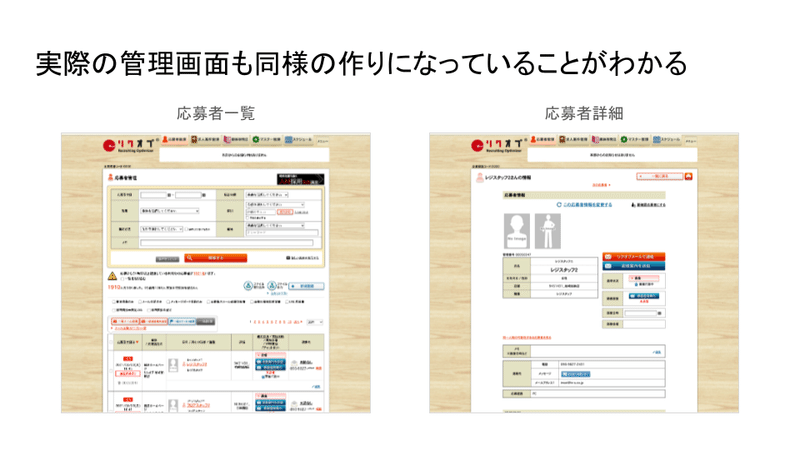Image resolution: width=800 pixels, height=450 pixels.
Task: Click the No Image face photo thumbnail
Action: 516,231
